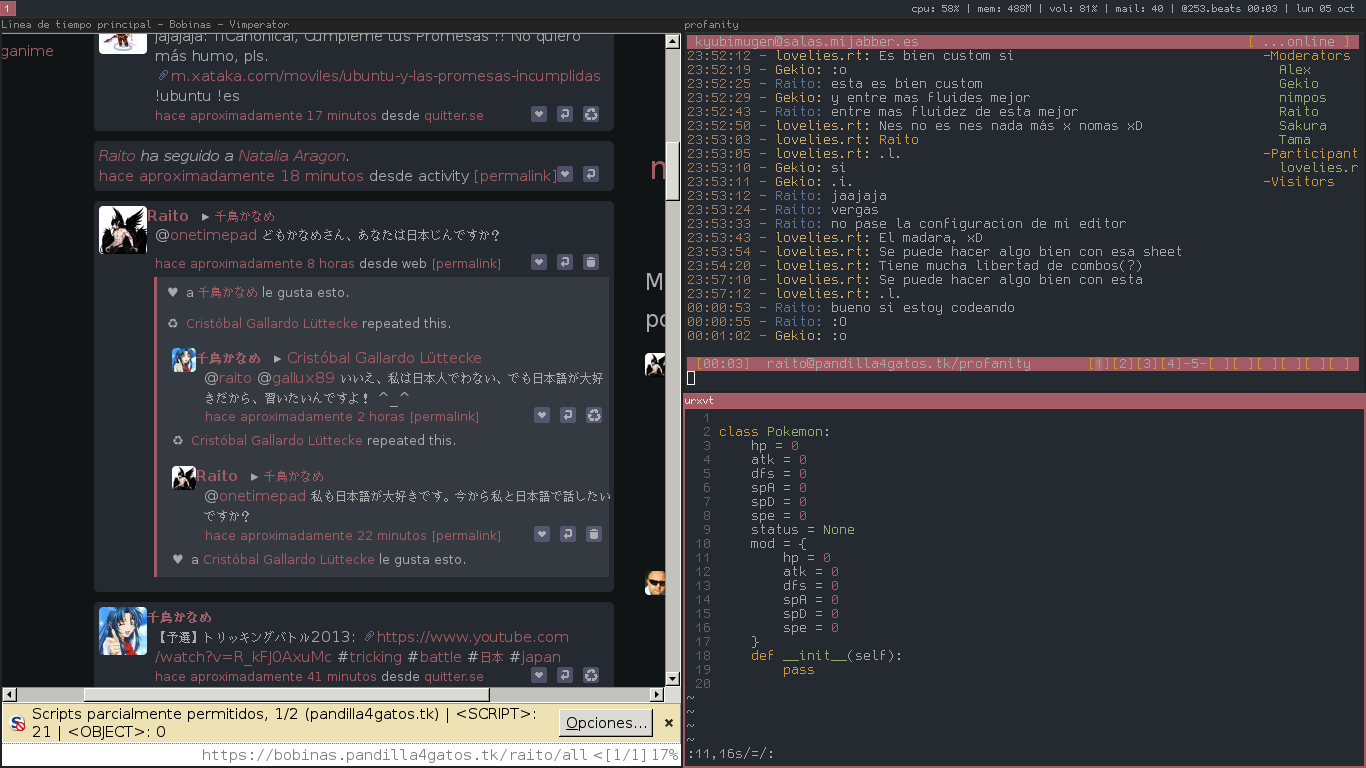Select Sakura in the profanity roster
Screen dimensions: 1366x768
tap(1303, 126)
